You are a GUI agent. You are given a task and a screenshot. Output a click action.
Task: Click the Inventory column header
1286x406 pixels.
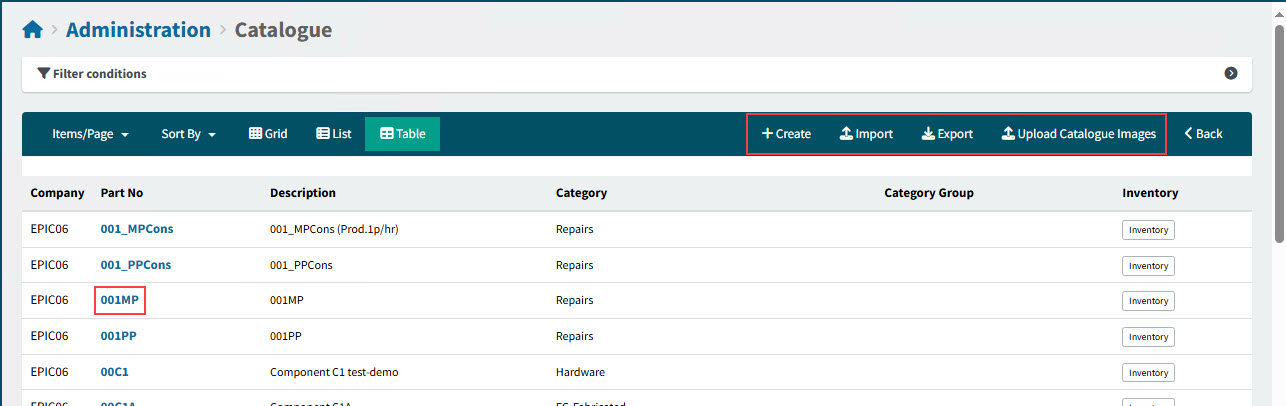pyautogui.click(x=1150, y=193)
